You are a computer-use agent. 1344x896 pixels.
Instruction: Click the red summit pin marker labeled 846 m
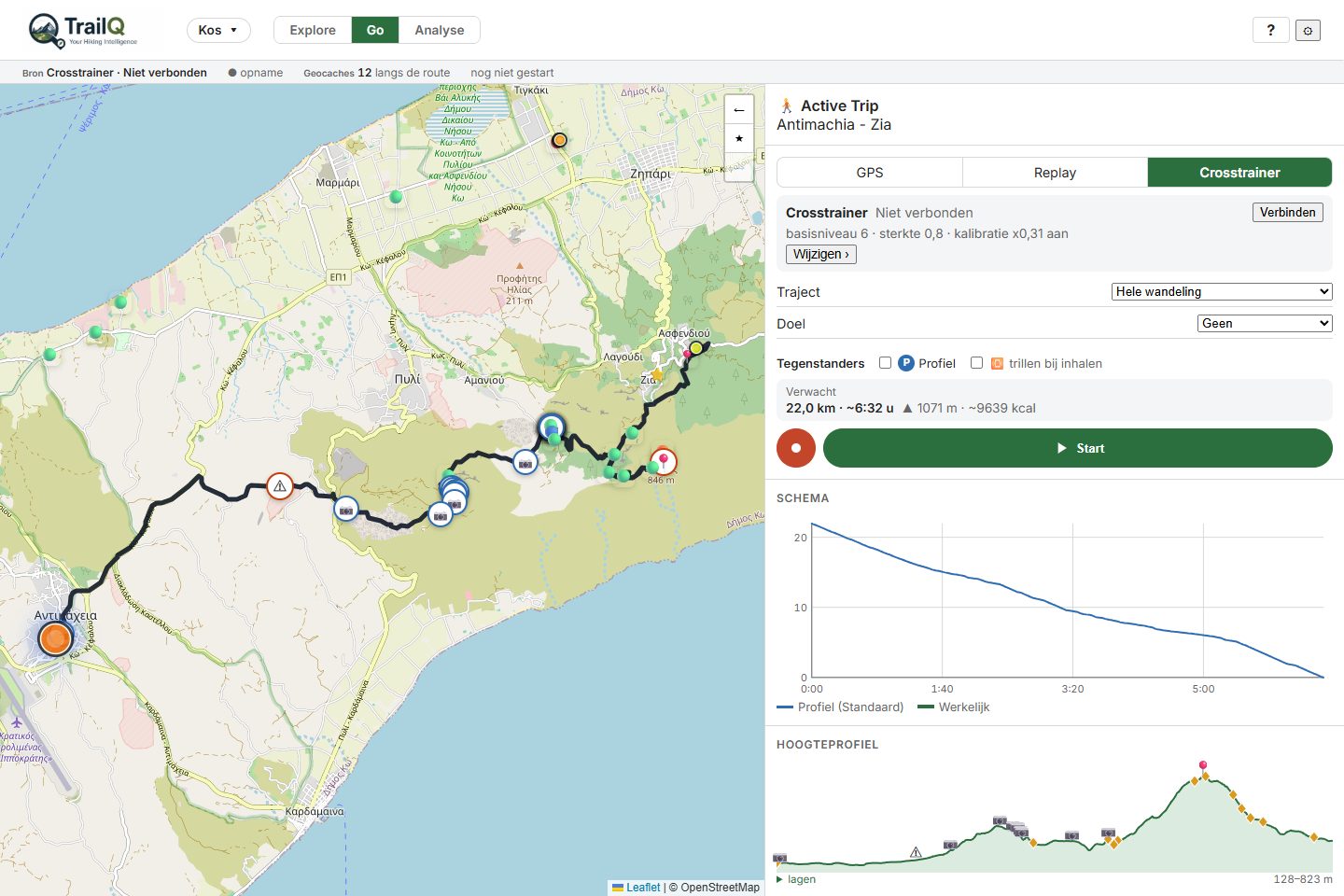663,460
